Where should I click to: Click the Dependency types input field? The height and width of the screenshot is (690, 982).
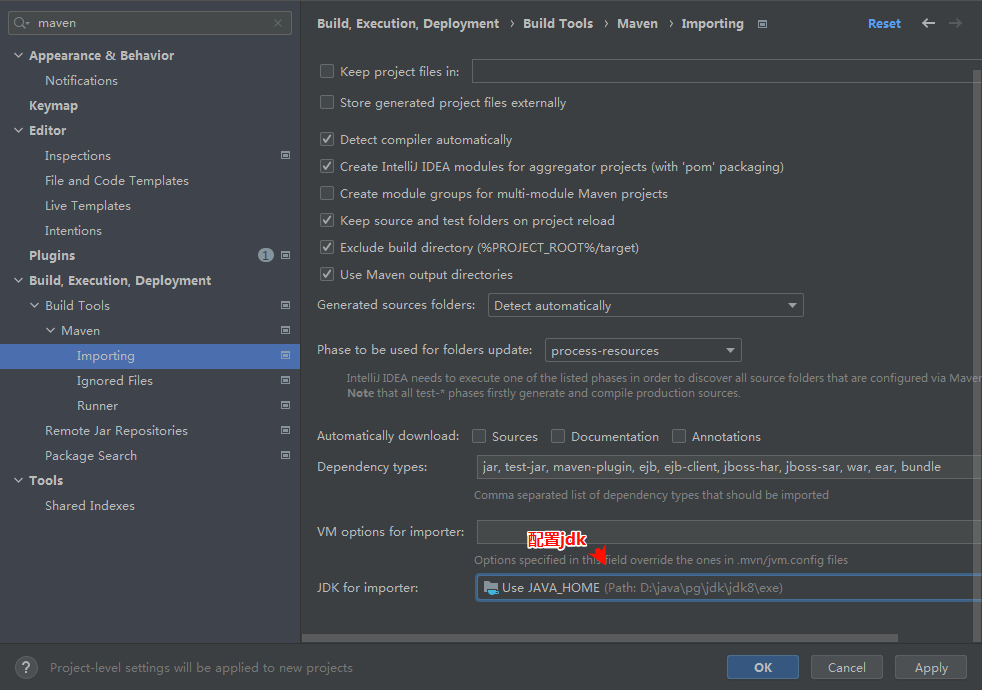(x=729, y=467)
